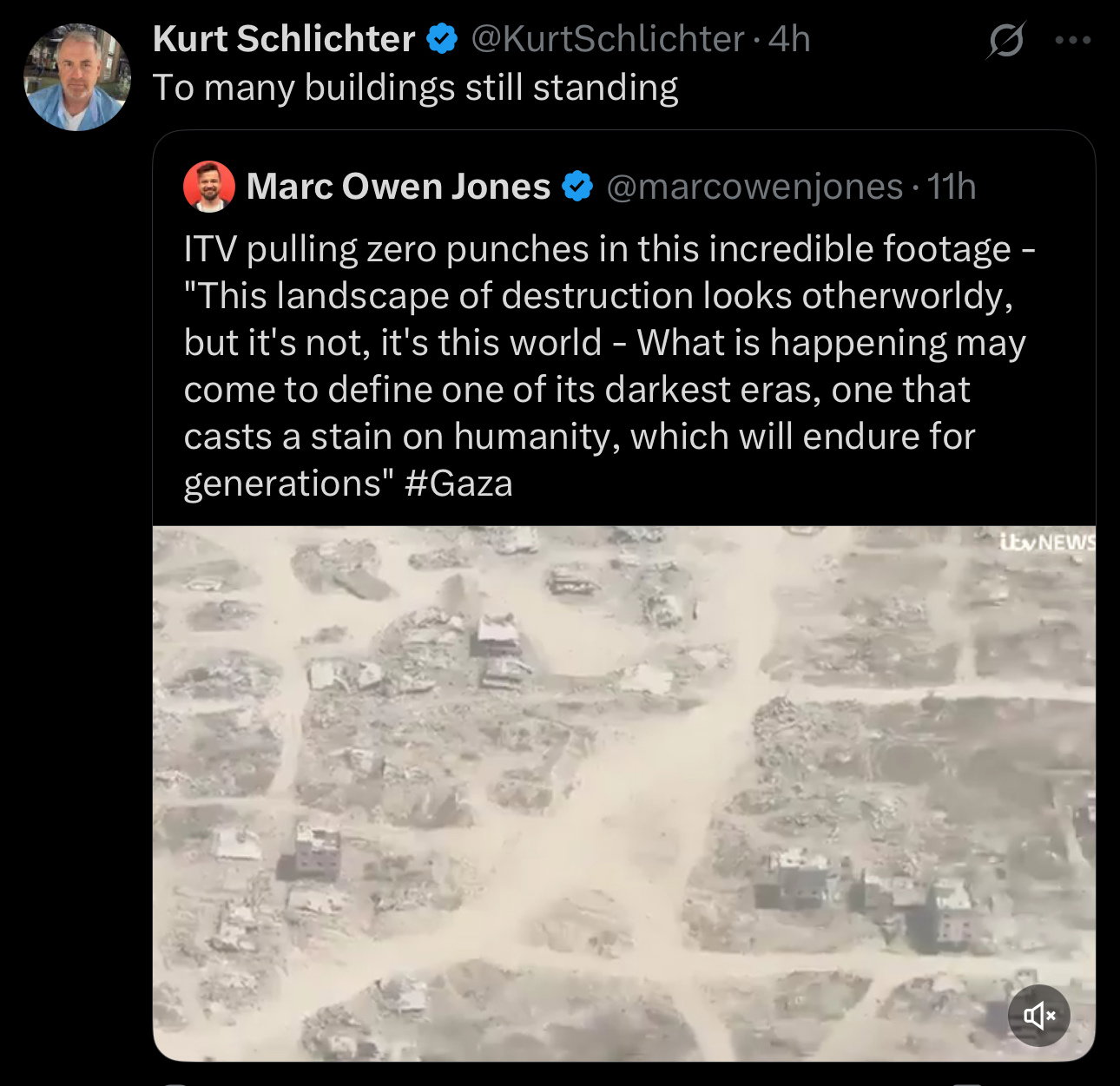Go to the @marcowenjones handle
1120x1086 pixels.
pyautogui.click(x=754, y=187)
